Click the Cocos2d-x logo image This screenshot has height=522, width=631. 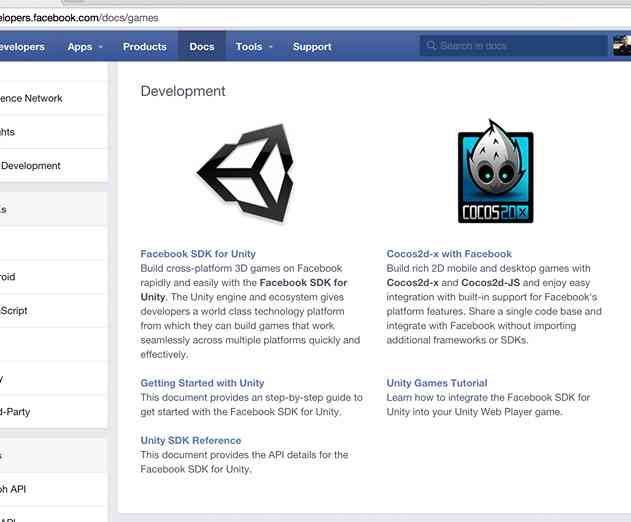tap(495, 171)
